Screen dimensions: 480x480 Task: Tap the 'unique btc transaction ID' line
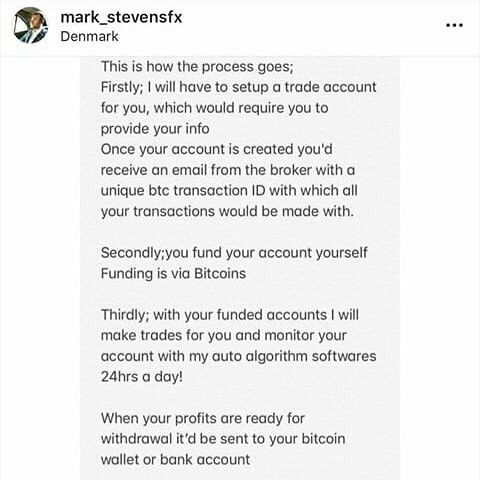(x=229, y=191)
